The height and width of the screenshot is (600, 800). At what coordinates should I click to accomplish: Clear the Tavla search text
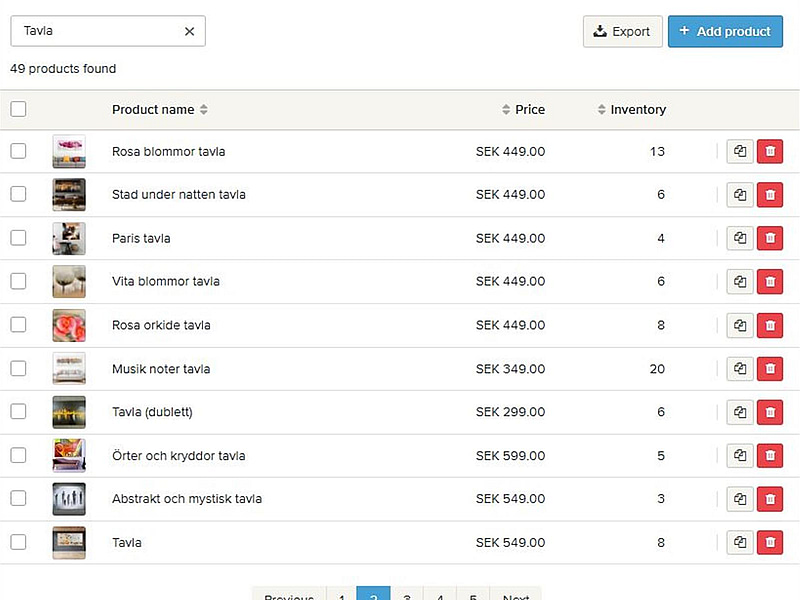click(189, 31)
